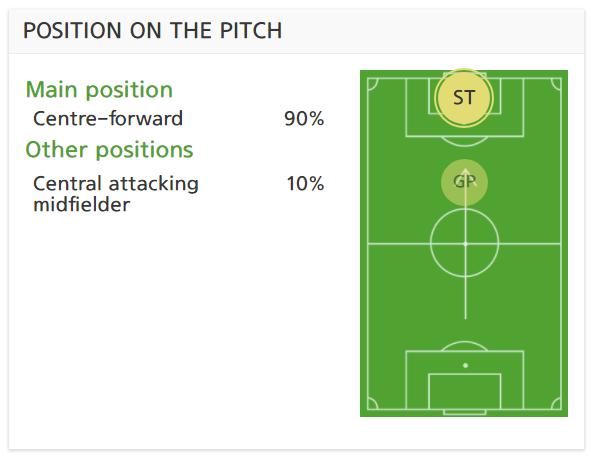591x458 pixels.
Task: Click the bottom-right corner arc
Action: (x=556, y=404)
